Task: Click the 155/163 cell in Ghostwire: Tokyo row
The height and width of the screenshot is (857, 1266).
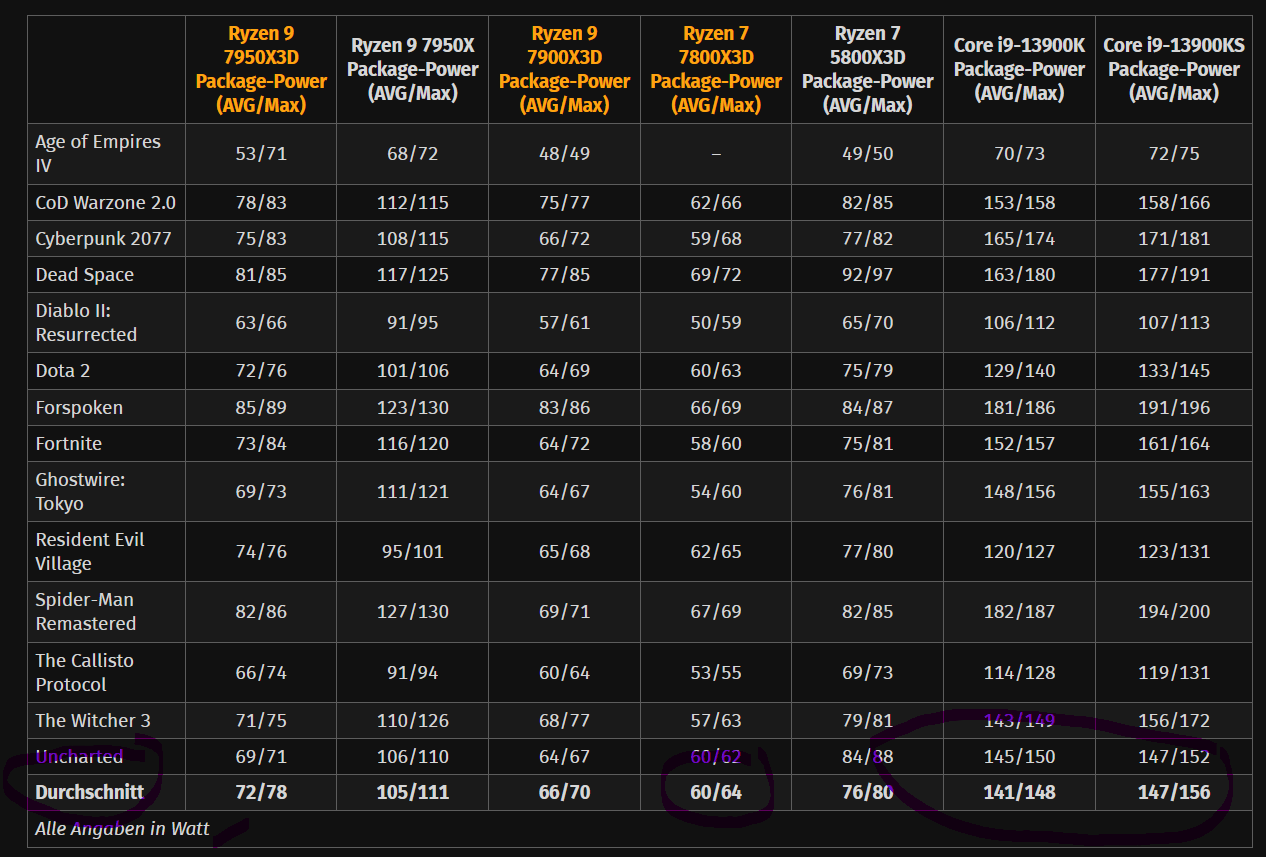Action: (x=1174, y=491)
